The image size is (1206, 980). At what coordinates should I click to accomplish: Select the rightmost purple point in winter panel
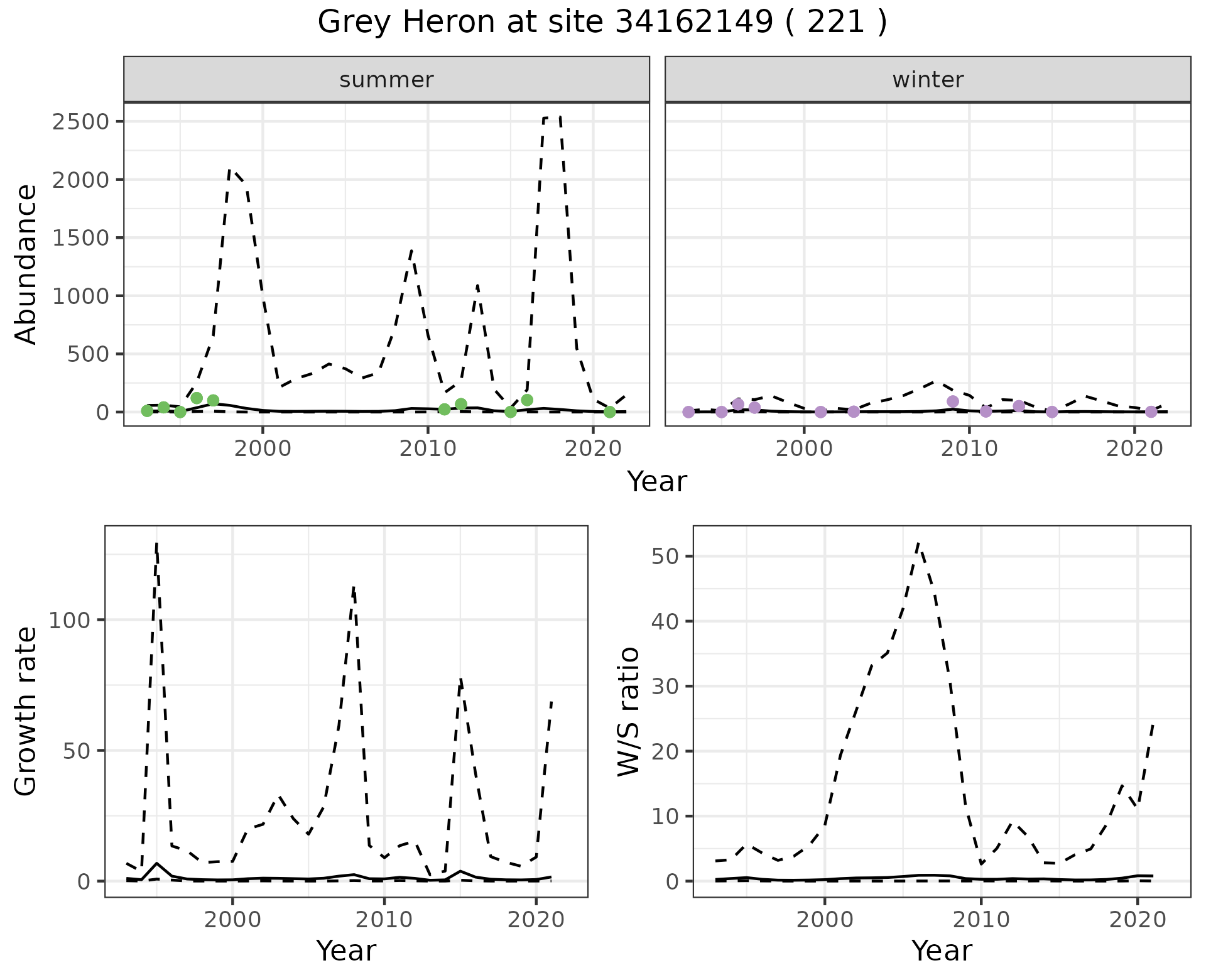pos(1151,412)
